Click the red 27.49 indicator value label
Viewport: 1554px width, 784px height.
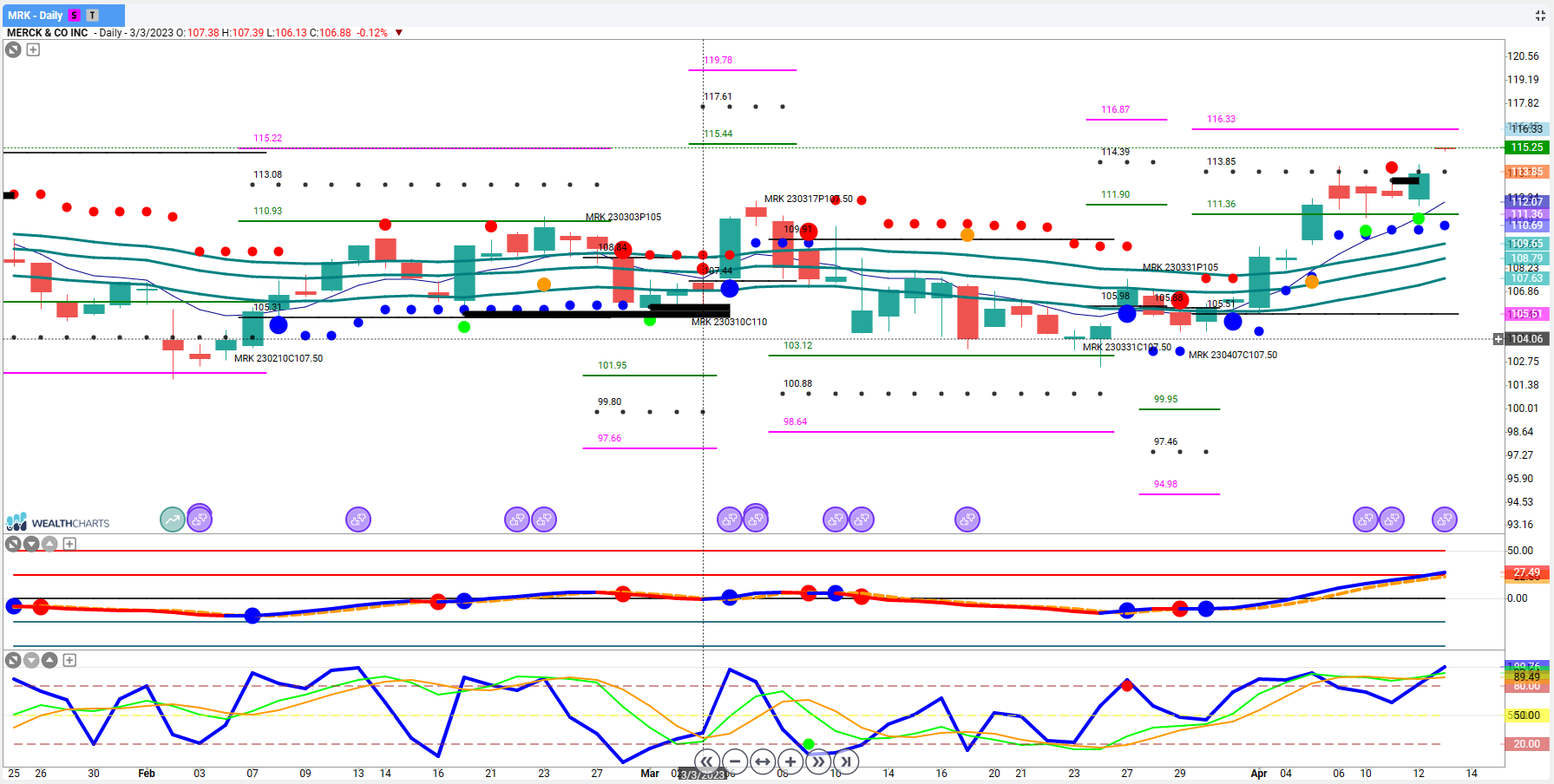[x=1526, y=572]
